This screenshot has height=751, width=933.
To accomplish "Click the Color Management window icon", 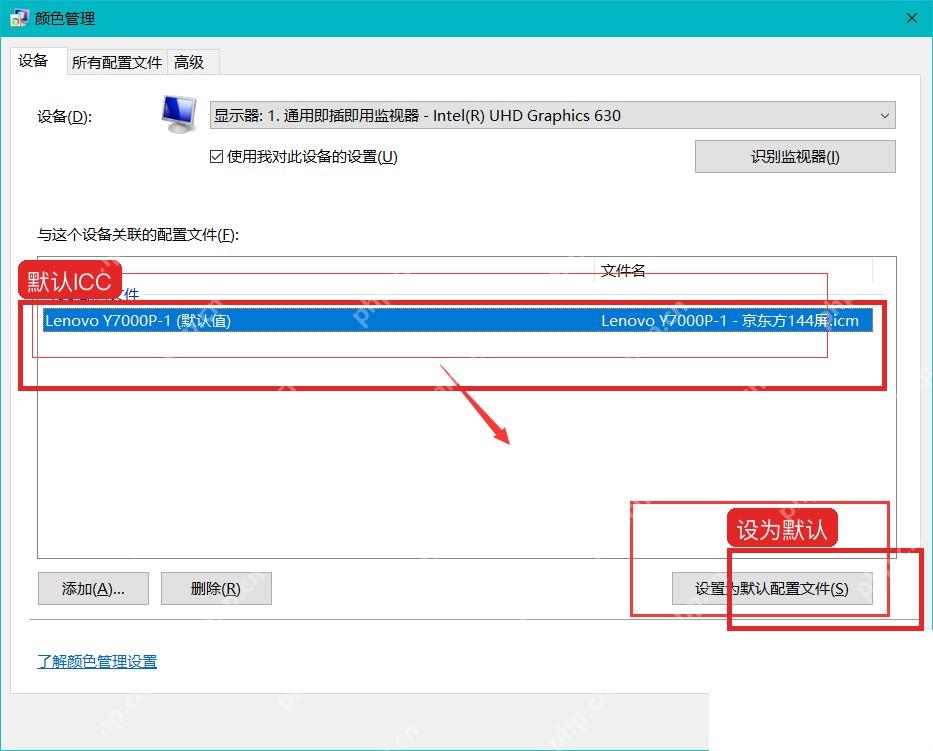I will click(x=18, y=18).
